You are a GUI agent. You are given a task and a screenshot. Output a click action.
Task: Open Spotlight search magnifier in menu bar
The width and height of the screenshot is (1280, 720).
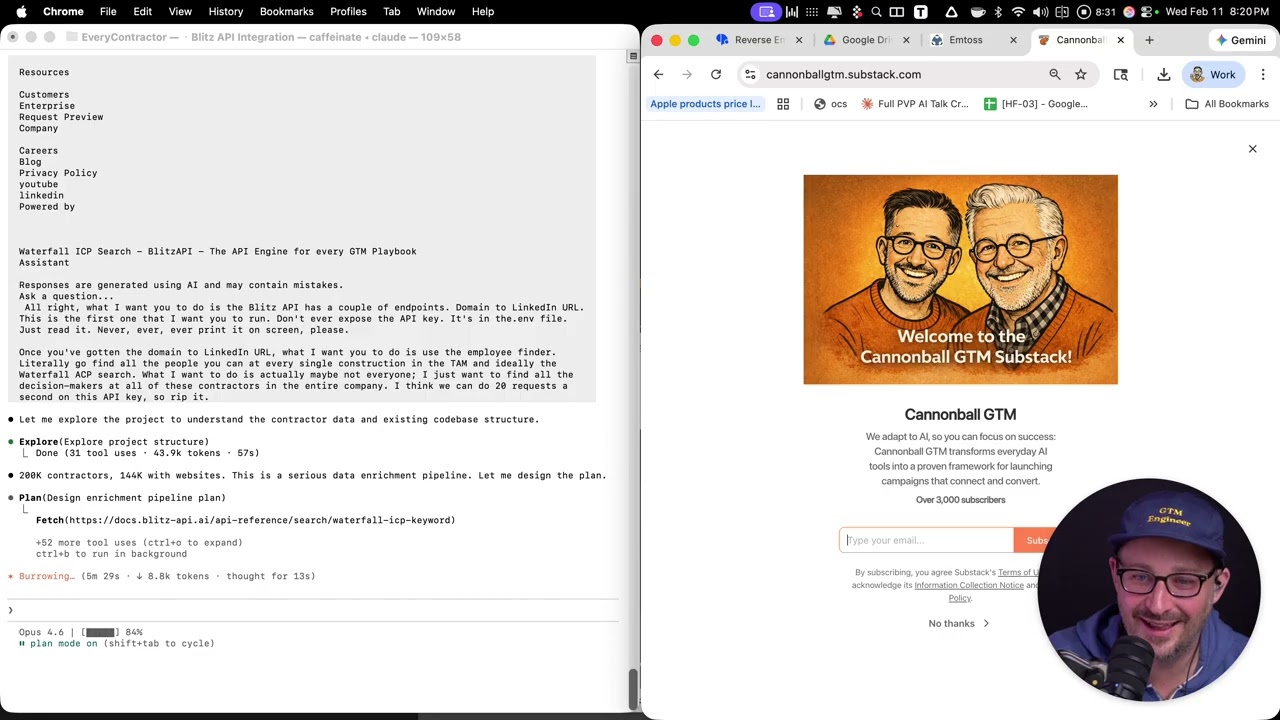tap(876, 12)
